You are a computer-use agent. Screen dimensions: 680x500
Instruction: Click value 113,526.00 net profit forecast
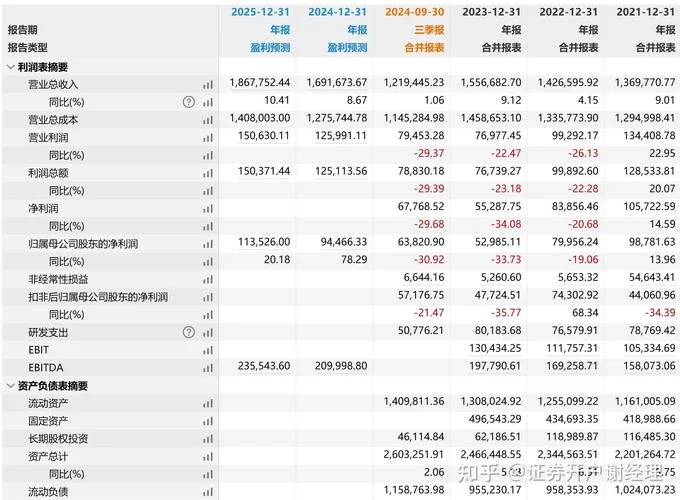pos(264,242)
